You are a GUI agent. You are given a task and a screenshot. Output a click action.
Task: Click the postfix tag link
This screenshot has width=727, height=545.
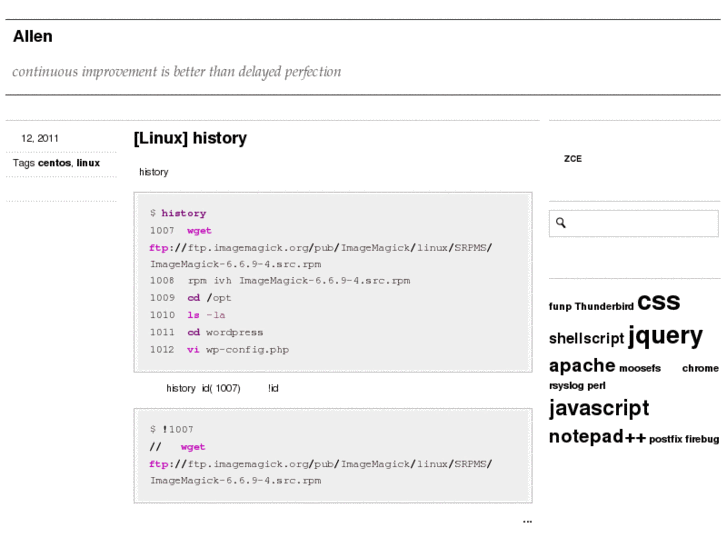click(x=665, y=439)
